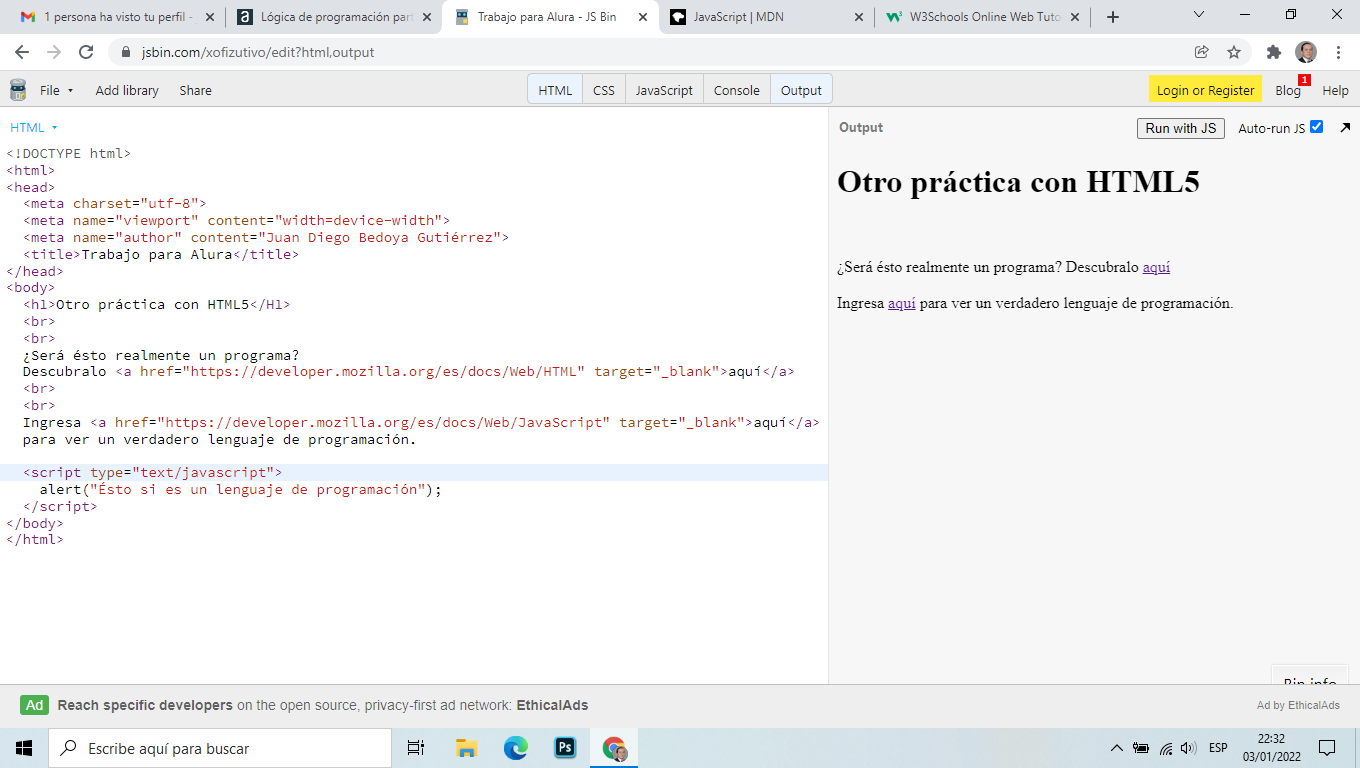This screenshot has width=1360, height=768.
Task: Share this page from the address bar
Action: coord(1202,52)
